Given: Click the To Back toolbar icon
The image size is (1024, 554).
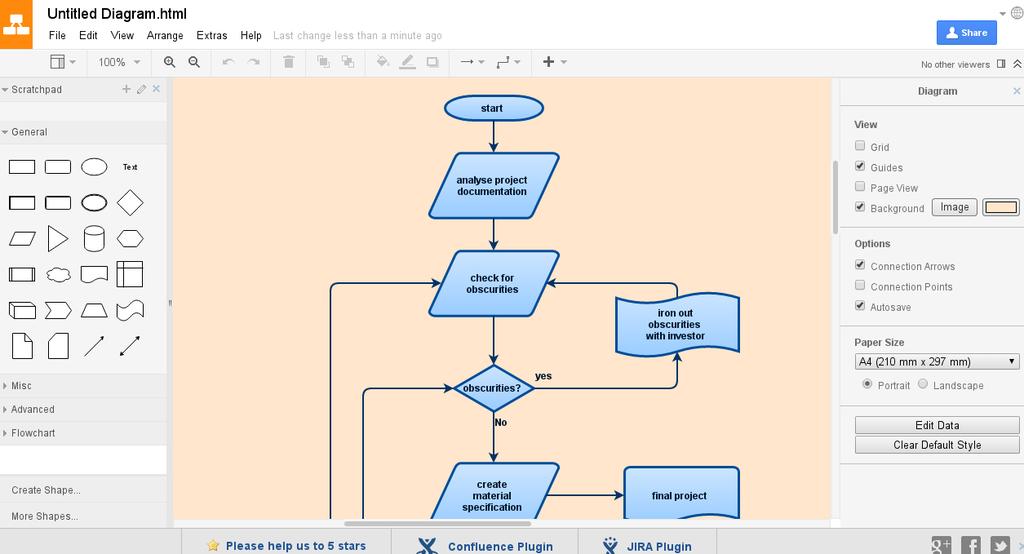Looking at the screenshot, I should point(347,62).
